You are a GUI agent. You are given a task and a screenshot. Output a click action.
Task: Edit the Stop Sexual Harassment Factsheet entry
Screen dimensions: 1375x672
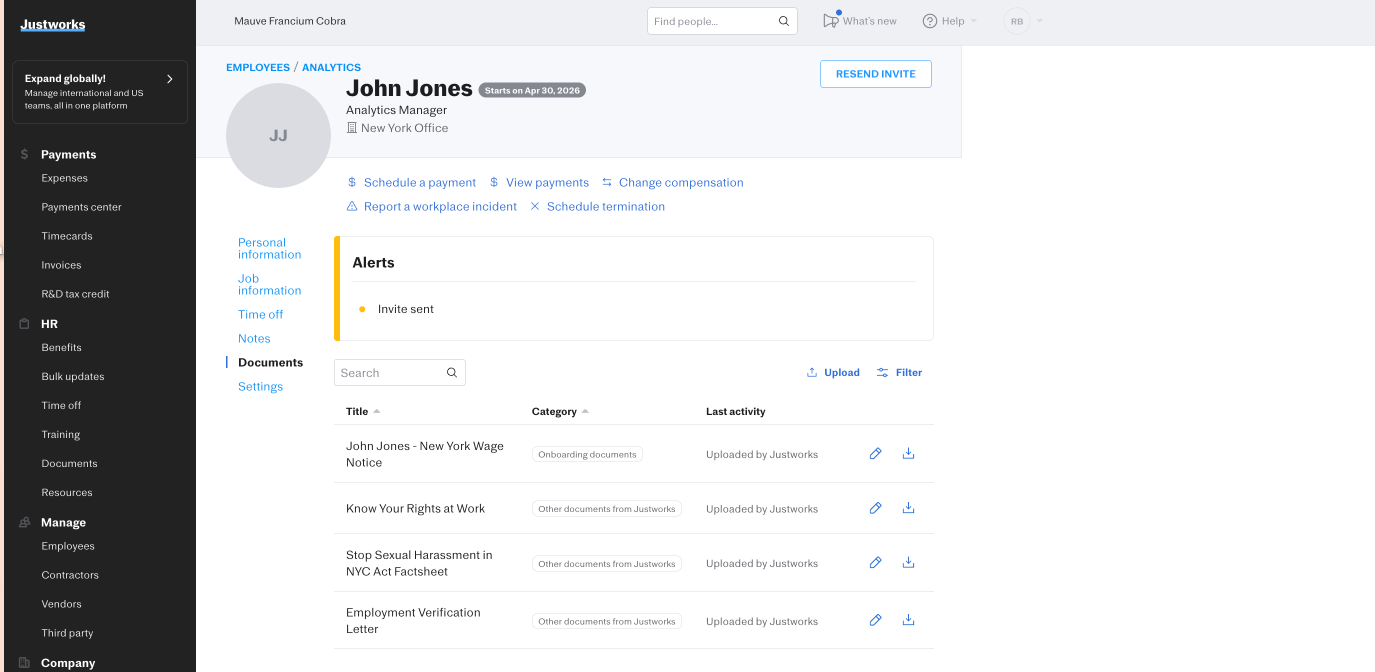tap(875, 563)
